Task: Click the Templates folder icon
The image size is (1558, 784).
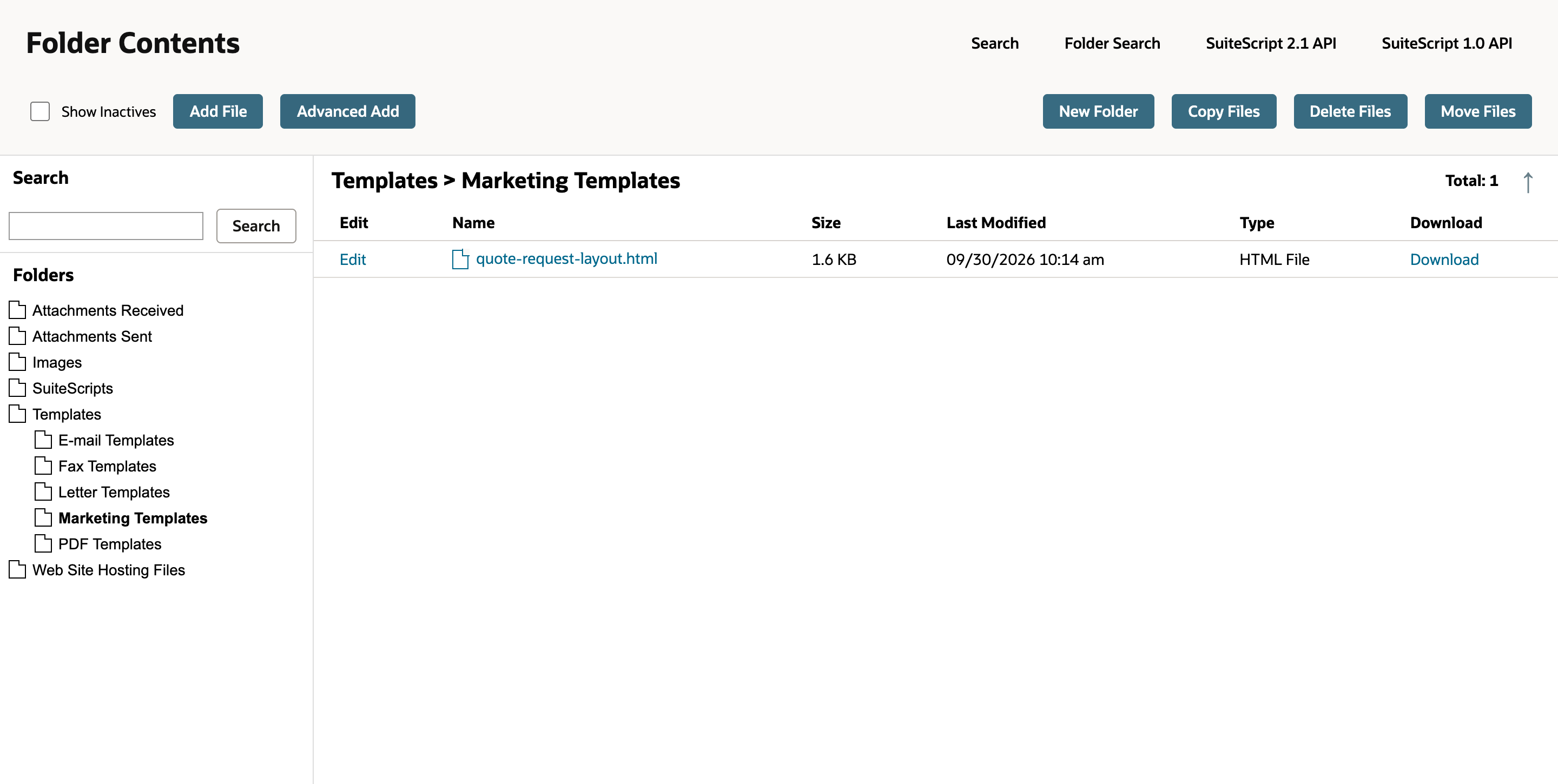Action: coord(17,414)
